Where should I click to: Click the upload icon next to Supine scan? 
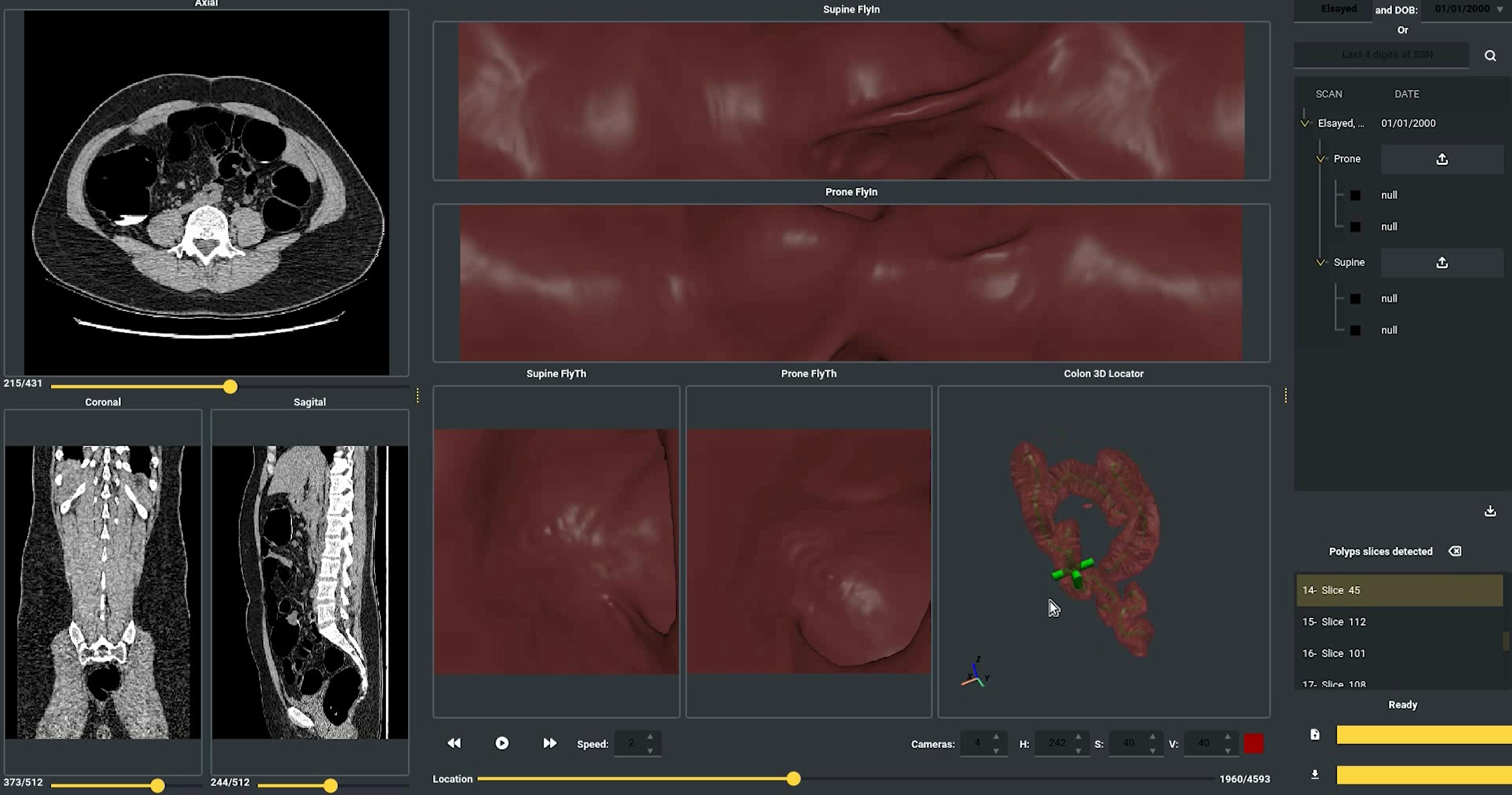coord(1443,262)
